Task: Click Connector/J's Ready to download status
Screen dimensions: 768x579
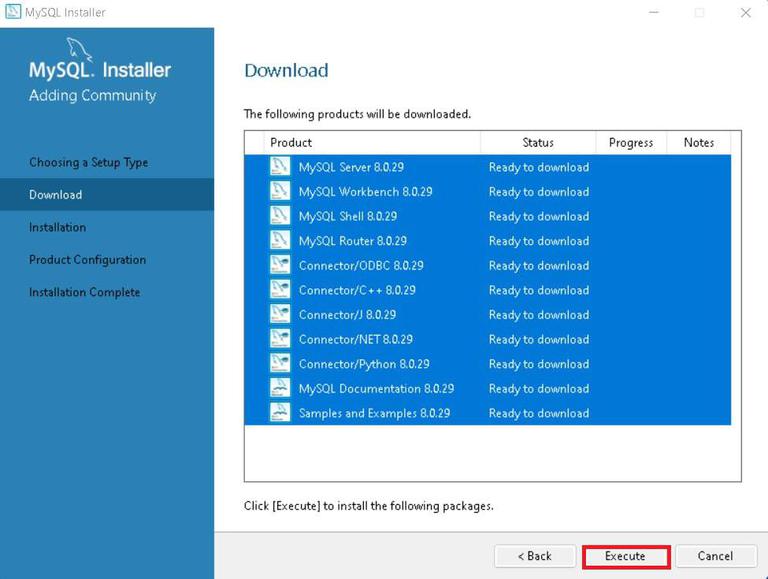Action: (539, 314)
